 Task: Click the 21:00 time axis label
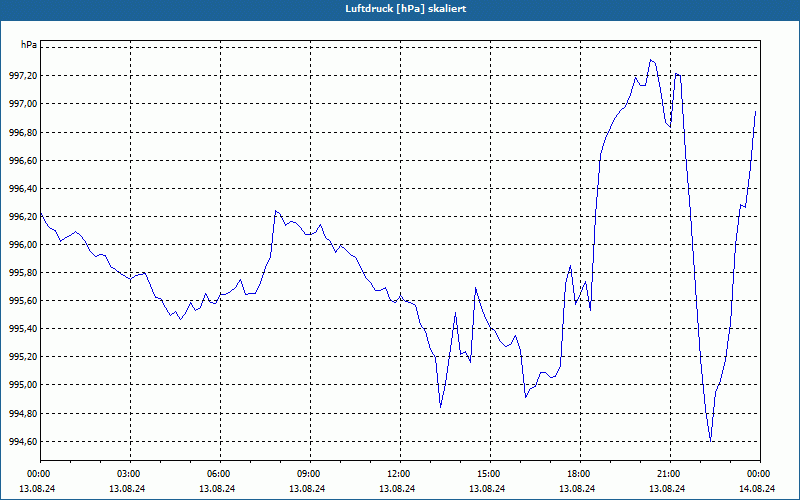[x=670, y=474]
